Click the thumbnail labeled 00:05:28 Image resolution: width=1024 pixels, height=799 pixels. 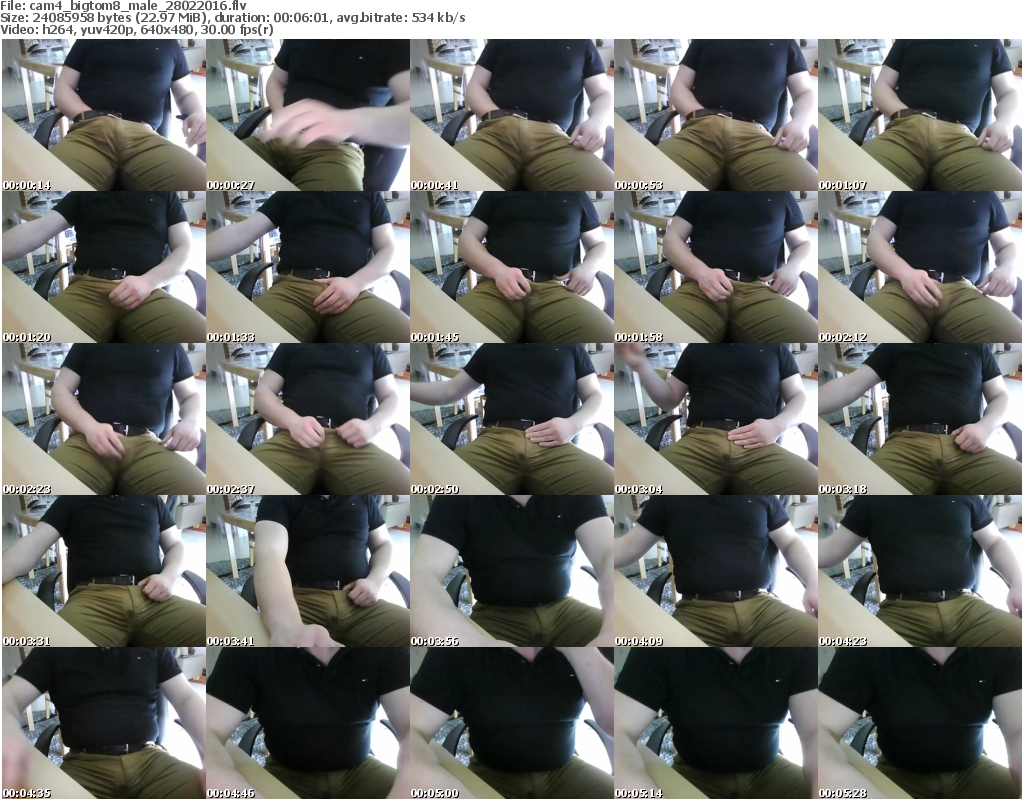pyautogui.click(x=920, y=723)
